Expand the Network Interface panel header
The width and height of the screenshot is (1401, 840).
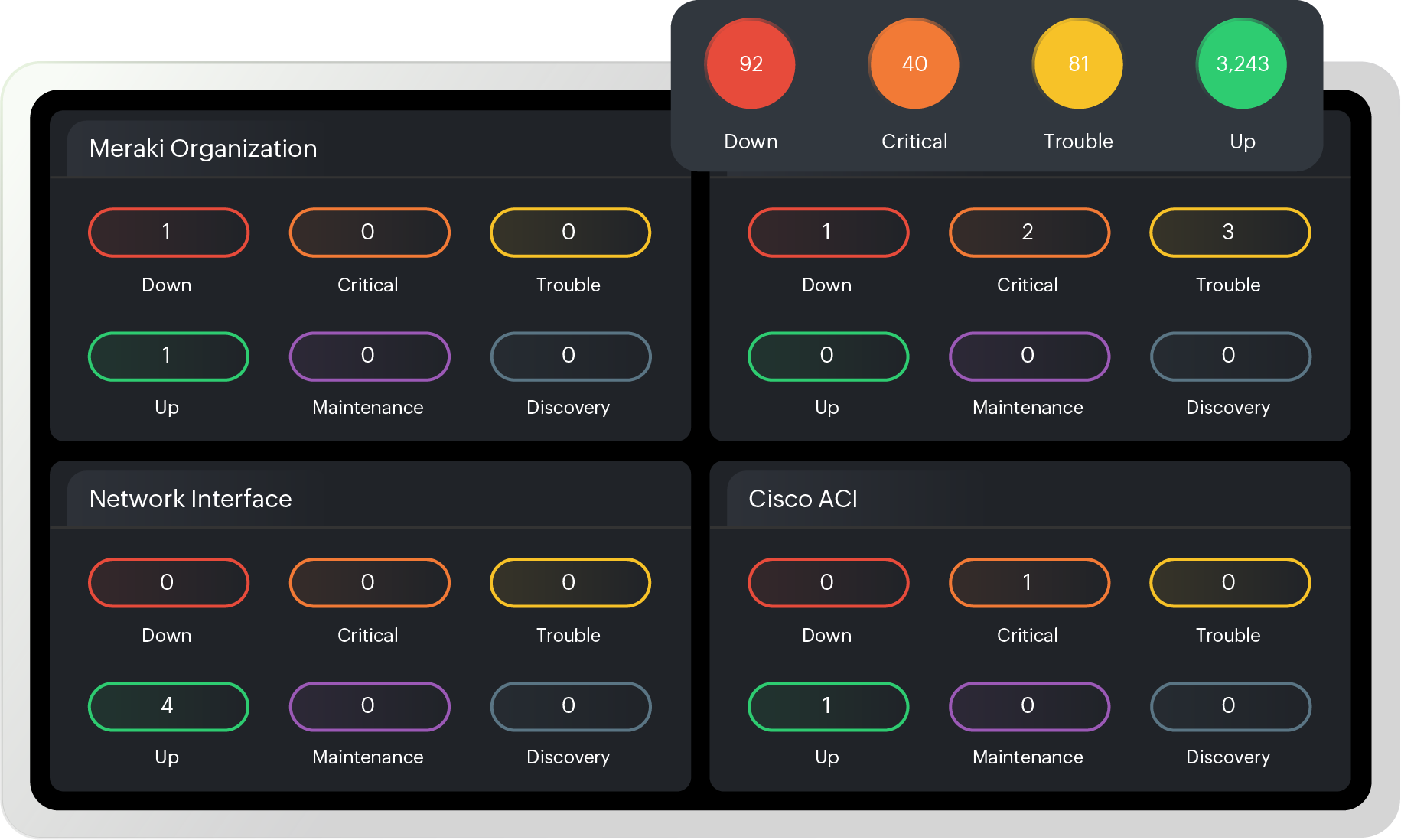pos(191,499)
